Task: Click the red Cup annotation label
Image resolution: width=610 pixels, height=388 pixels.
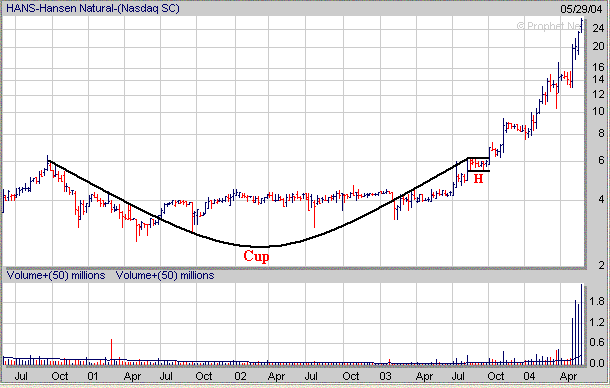Action: (x=256, y=256)
